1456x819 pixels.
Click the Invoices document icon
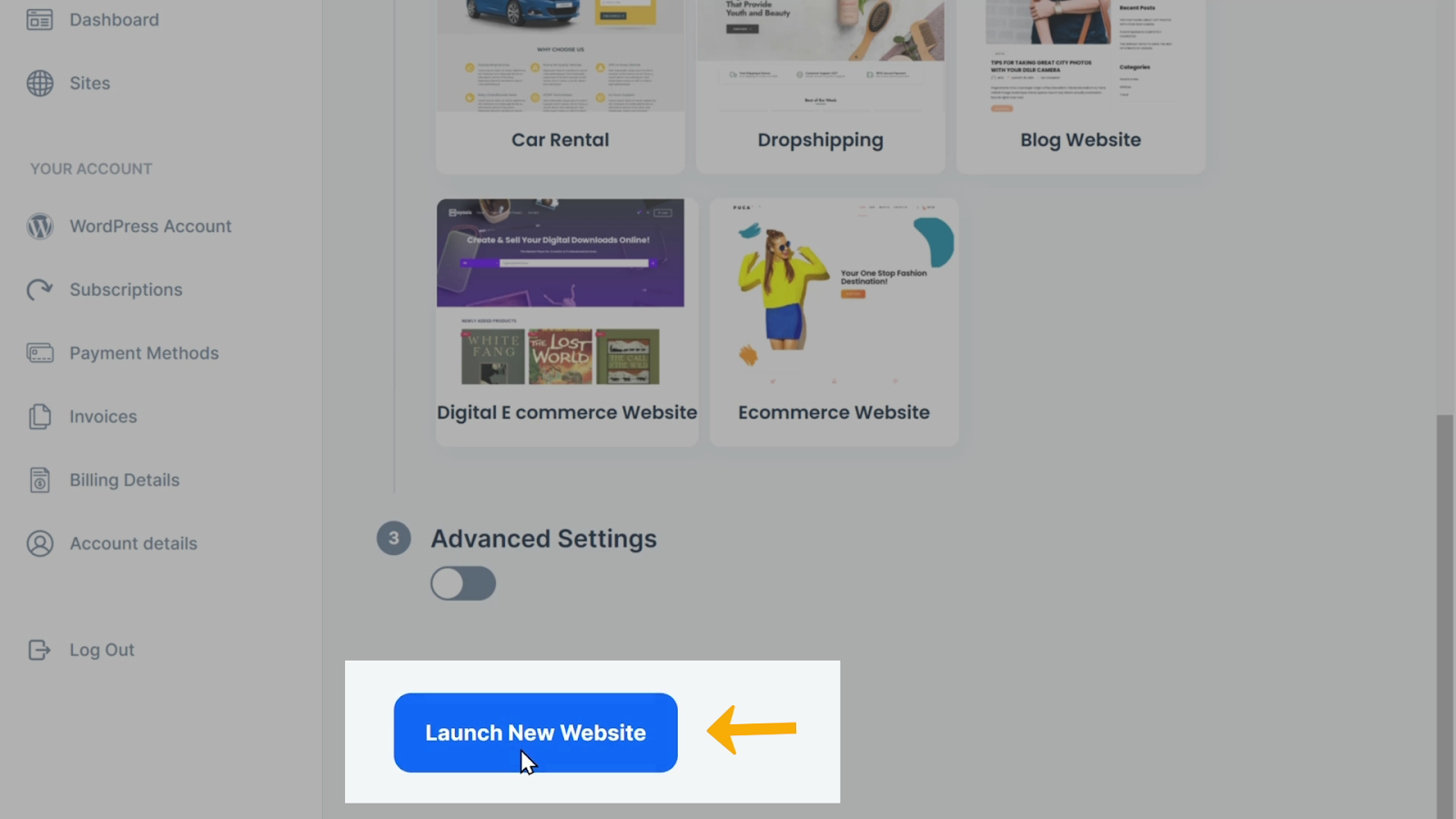click(39, 416)
